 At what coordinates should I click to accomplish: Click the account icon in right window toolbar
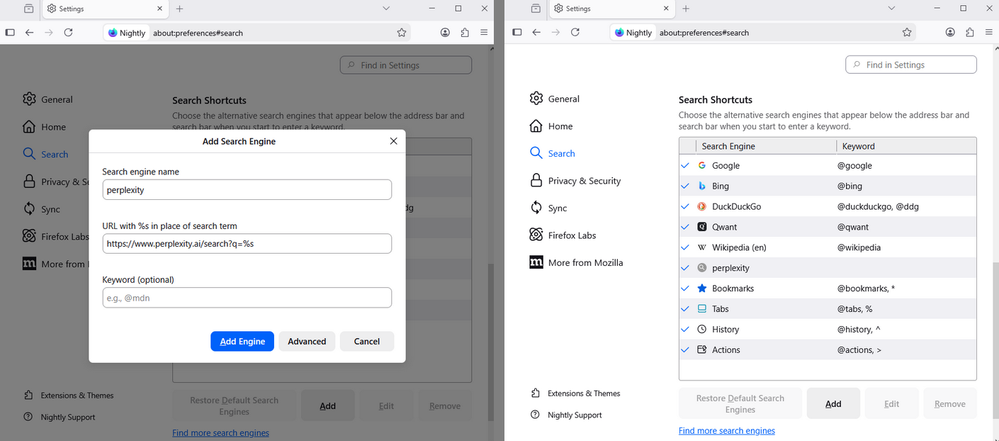950,32
